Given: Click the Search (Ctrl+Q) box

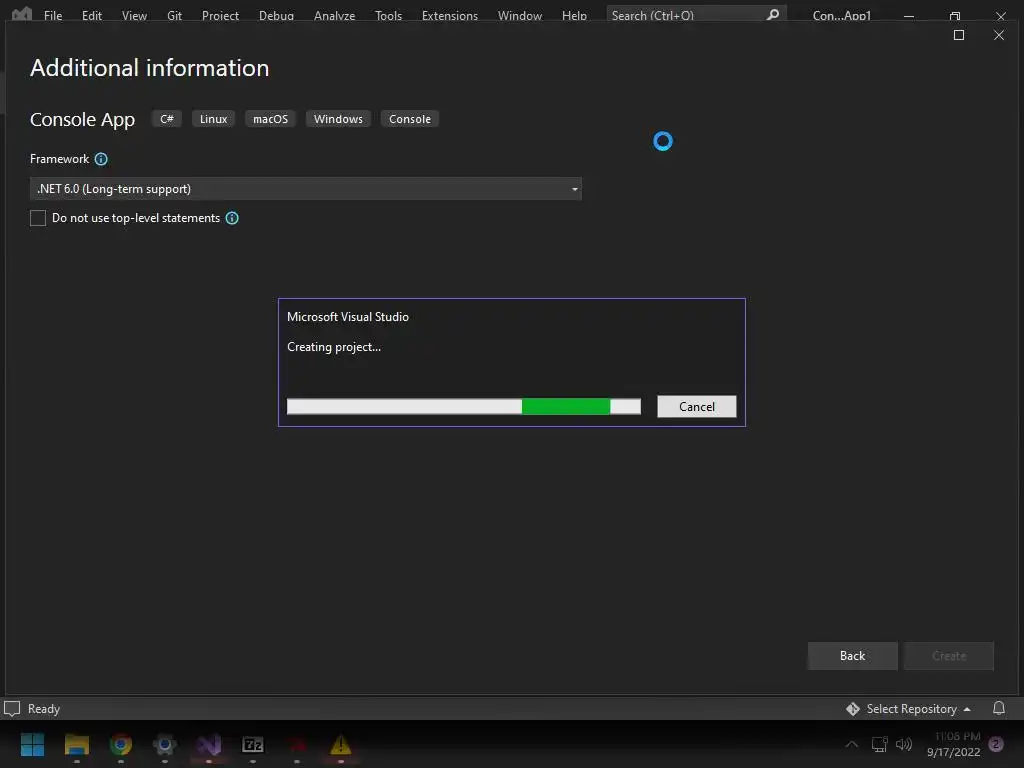Looking at the screenshot, I should click(x=696, y=14).
